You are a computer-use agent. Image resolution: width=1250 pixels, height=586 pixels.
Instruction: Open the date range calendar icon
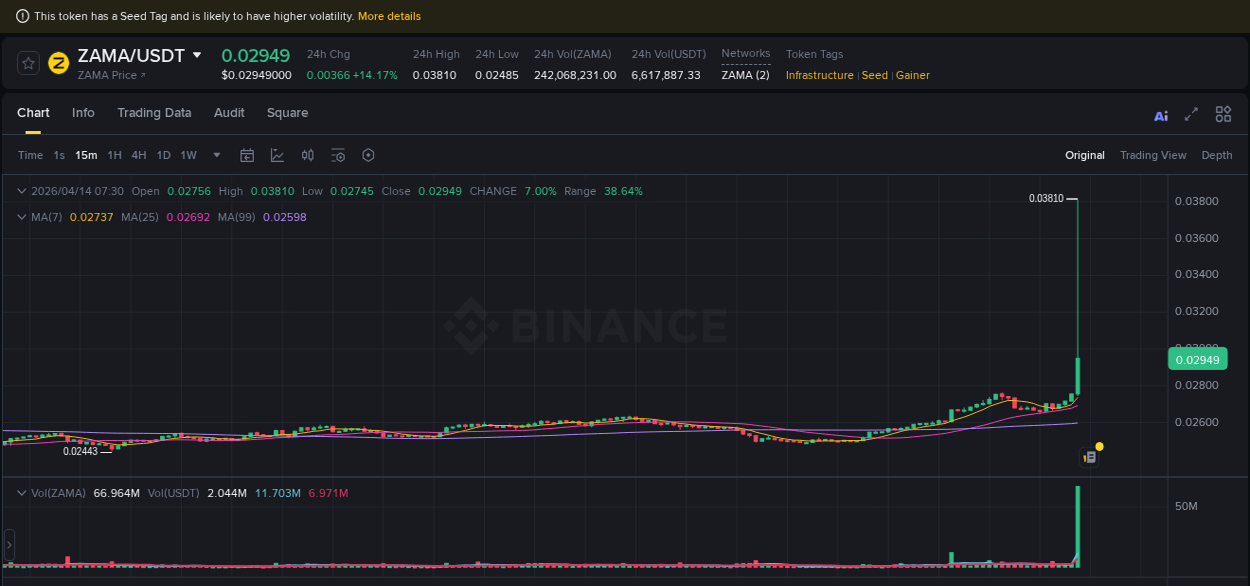coord(247,155)
